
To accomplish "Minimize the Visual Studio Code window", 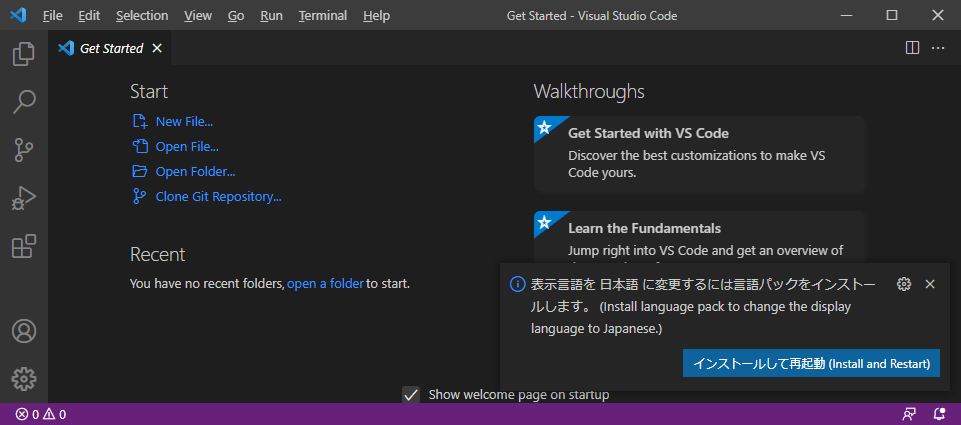I will click(x=846, y=15).
